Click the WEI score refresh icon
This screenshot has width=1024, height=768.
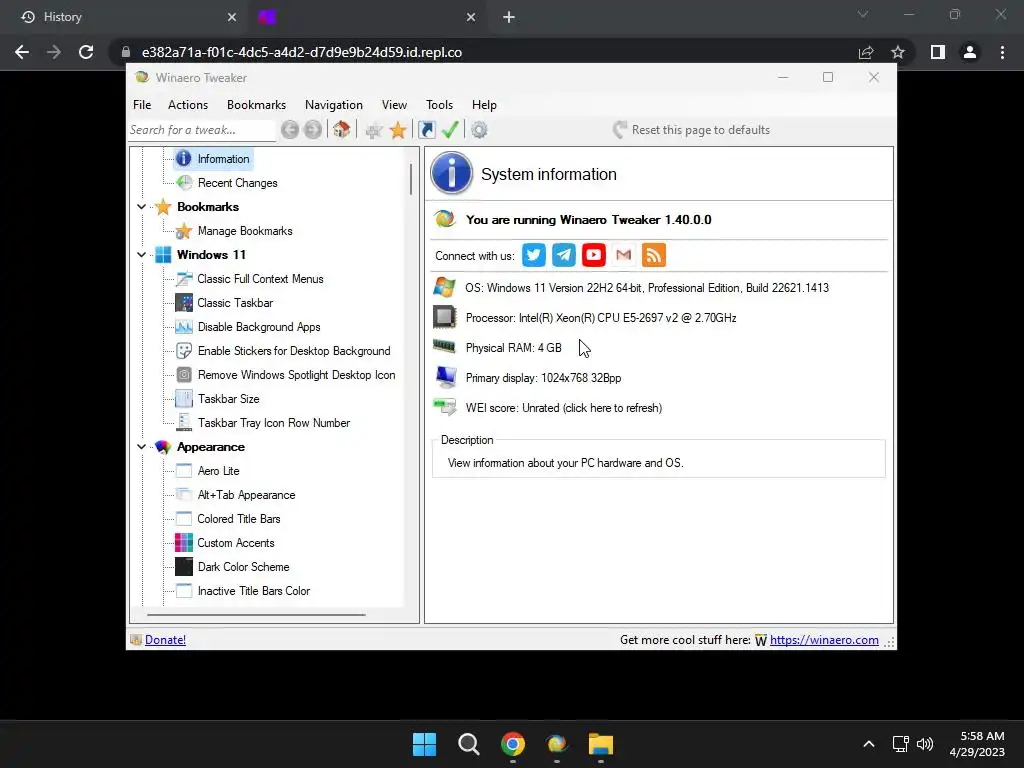445,408
